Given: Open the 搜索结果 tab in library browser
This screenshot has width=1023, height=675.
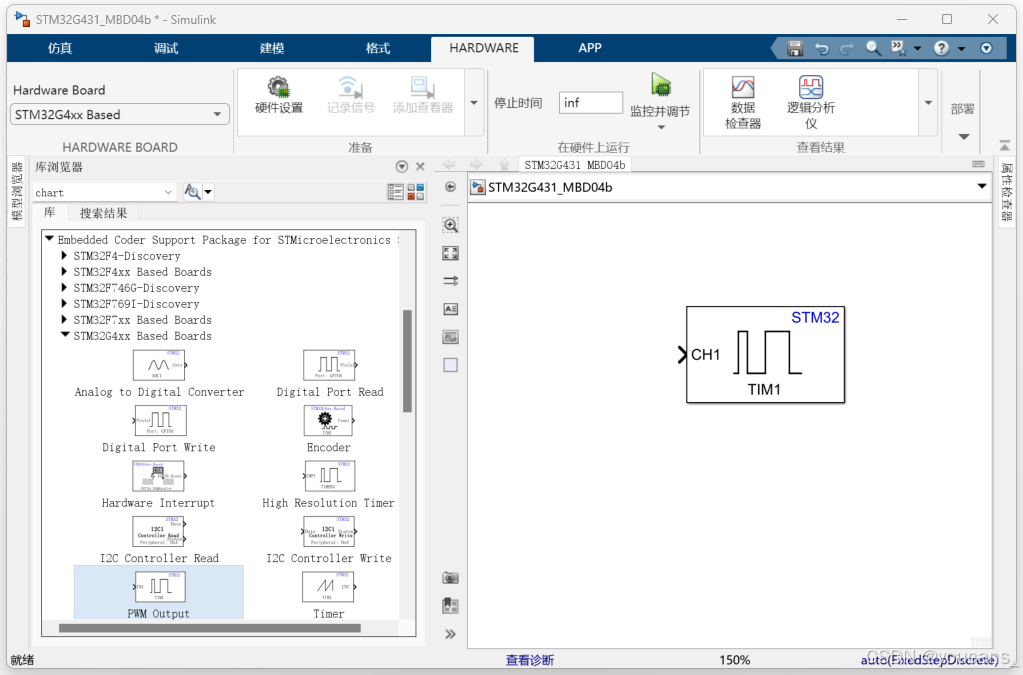Looking at the screenshot, I should pos(103,213).
